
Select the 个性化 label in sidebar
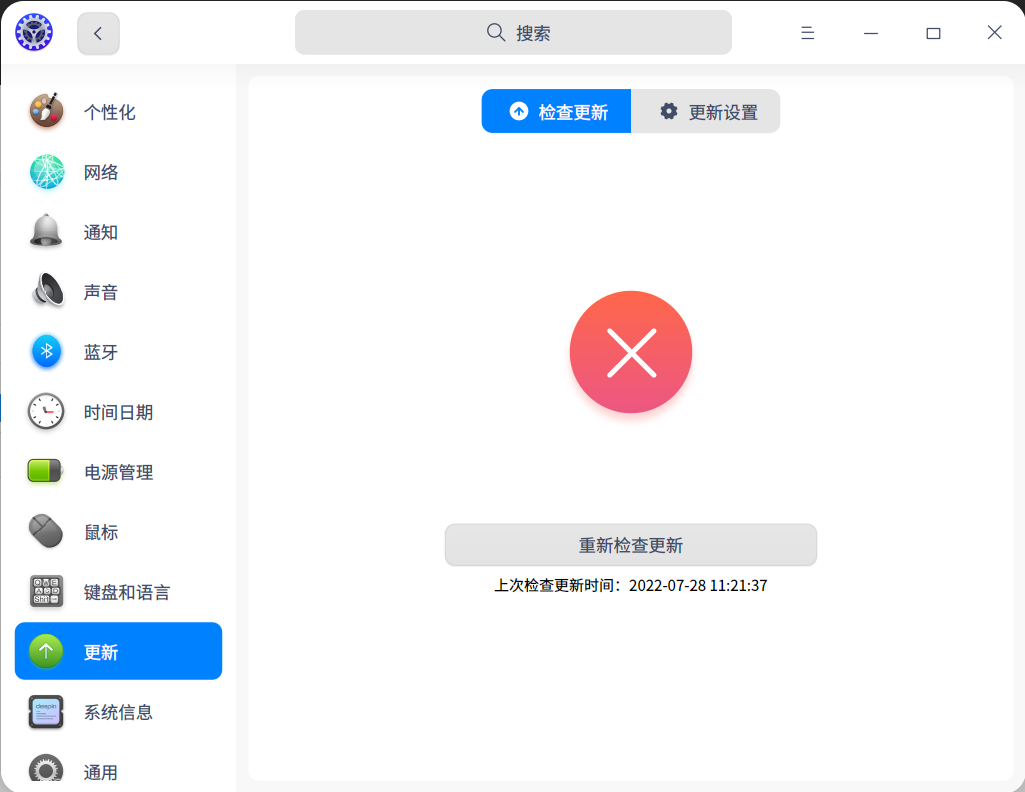click(x=110, y=112)
